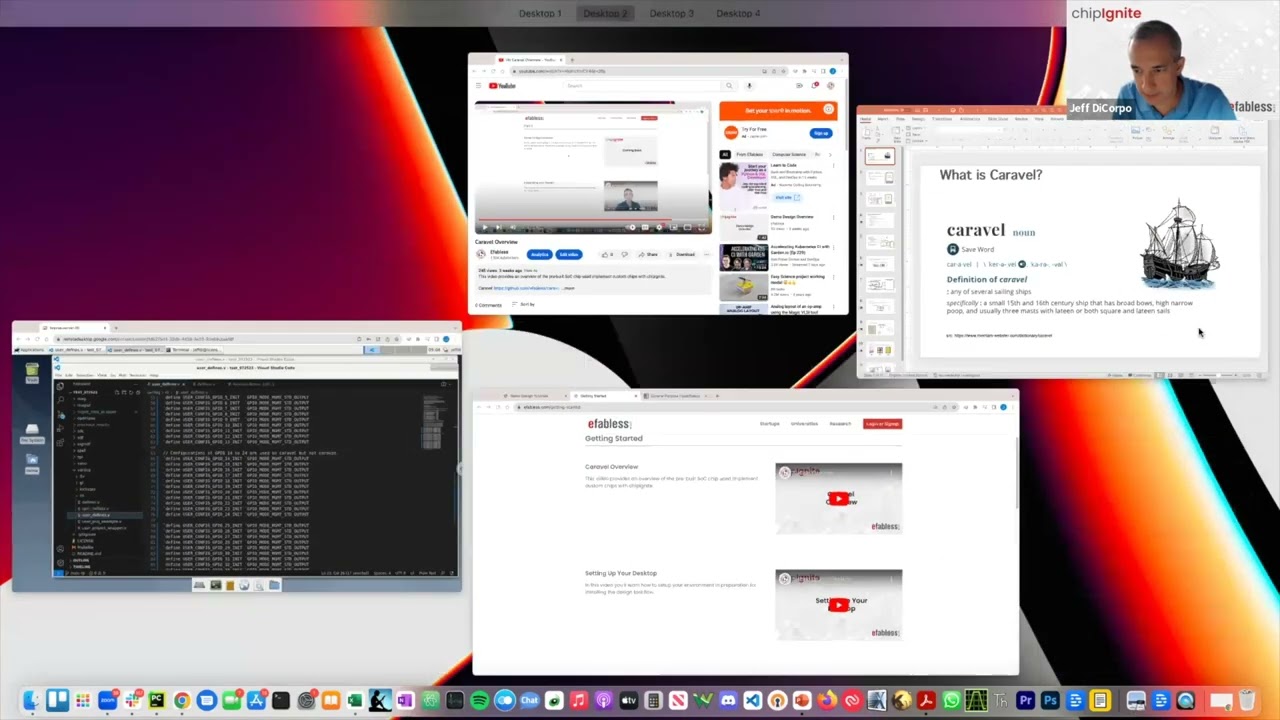Open more actions menu beside Download
Image resolution: width=1280 pixels, height=720 pixels.
705,255
